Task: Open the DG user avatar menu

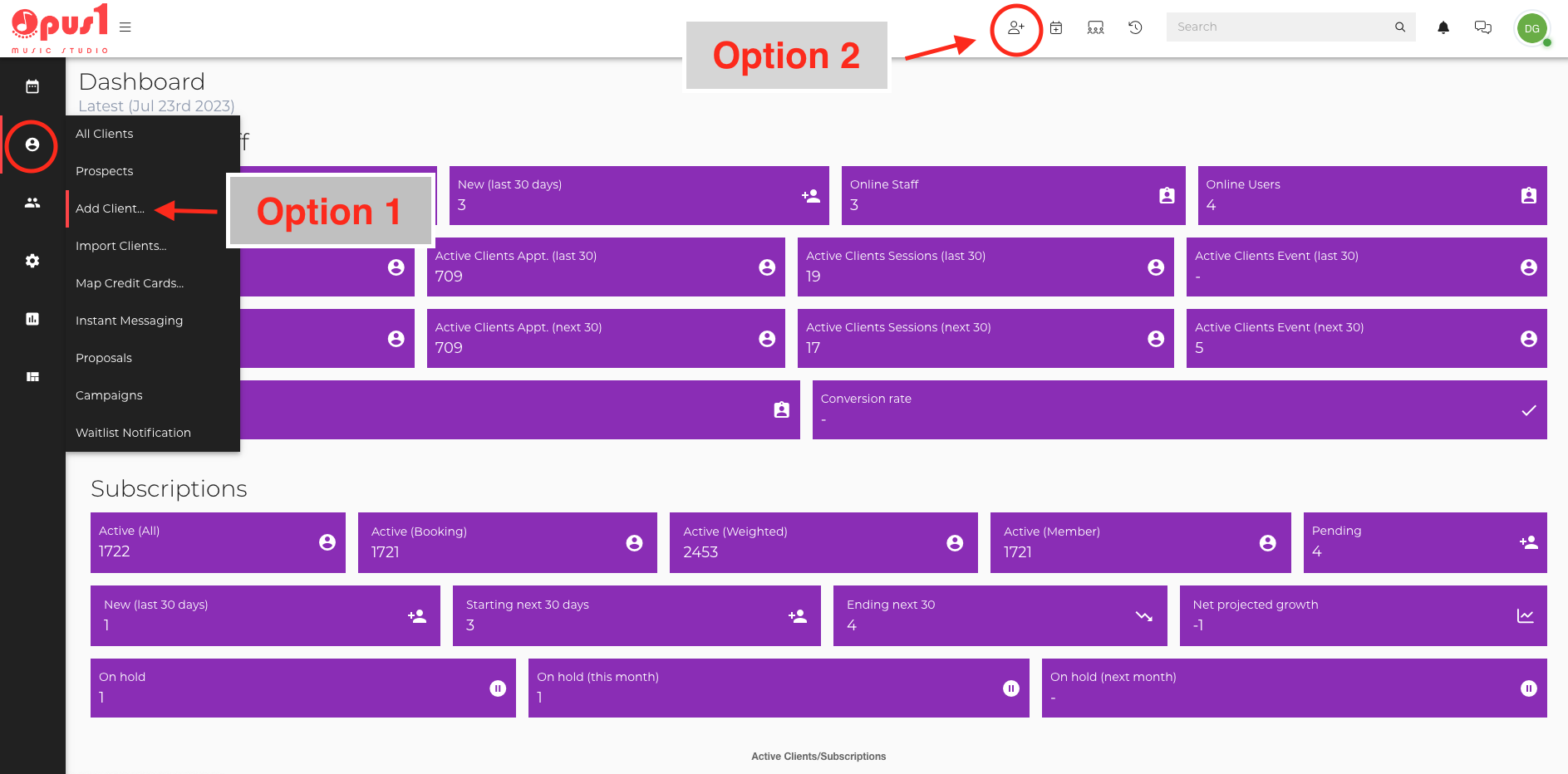Action: click(1532, 28)
